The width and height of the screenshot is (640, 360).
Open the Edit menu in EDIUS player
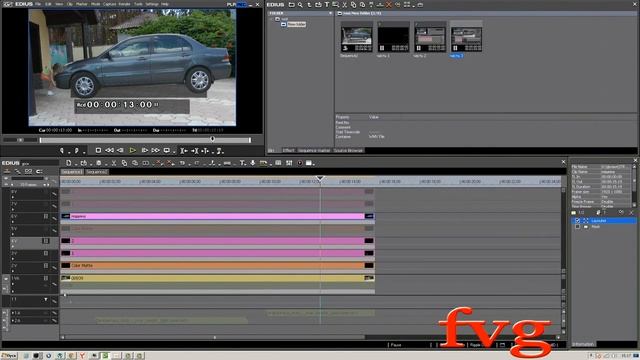[x=49, y=4]
